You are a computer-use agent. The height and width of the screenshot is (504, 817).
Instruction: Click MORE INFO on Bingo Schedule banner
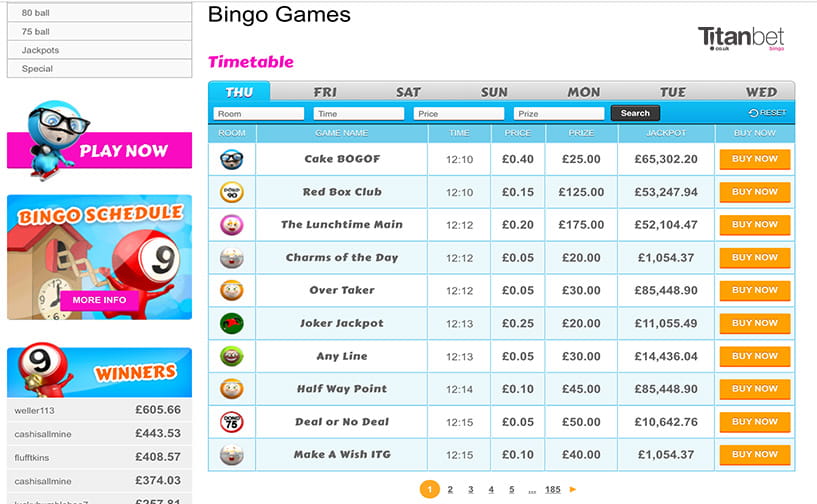pos(99,300)
